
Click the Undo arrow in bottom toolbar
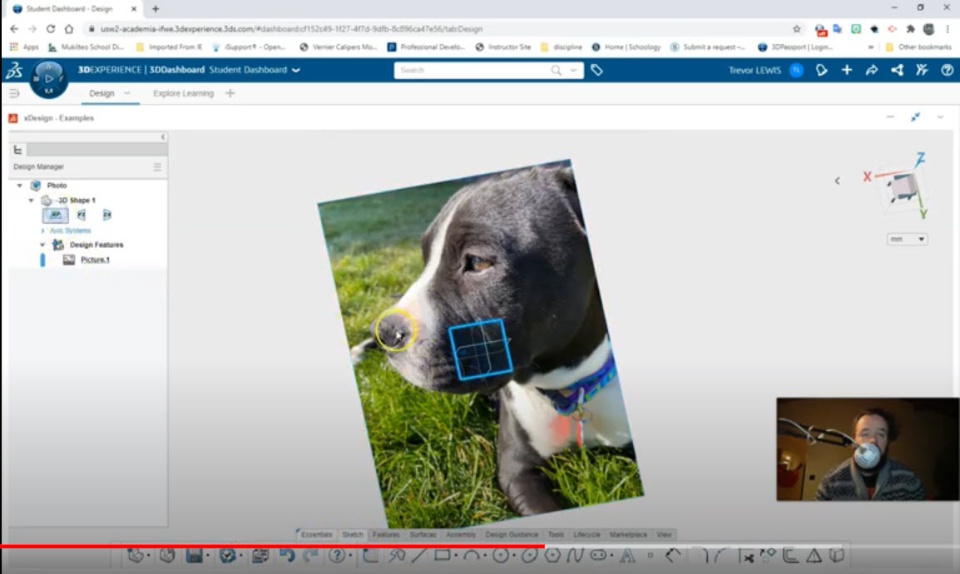click(x=287, y=556)
